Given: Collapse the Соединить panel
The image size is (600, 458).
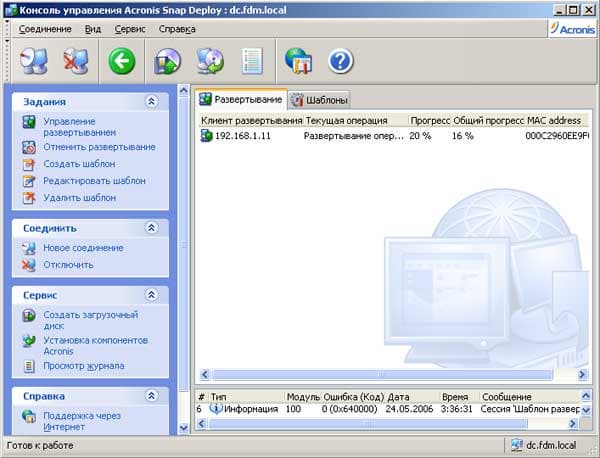Looking at the screenshot, I should point(152,228).
